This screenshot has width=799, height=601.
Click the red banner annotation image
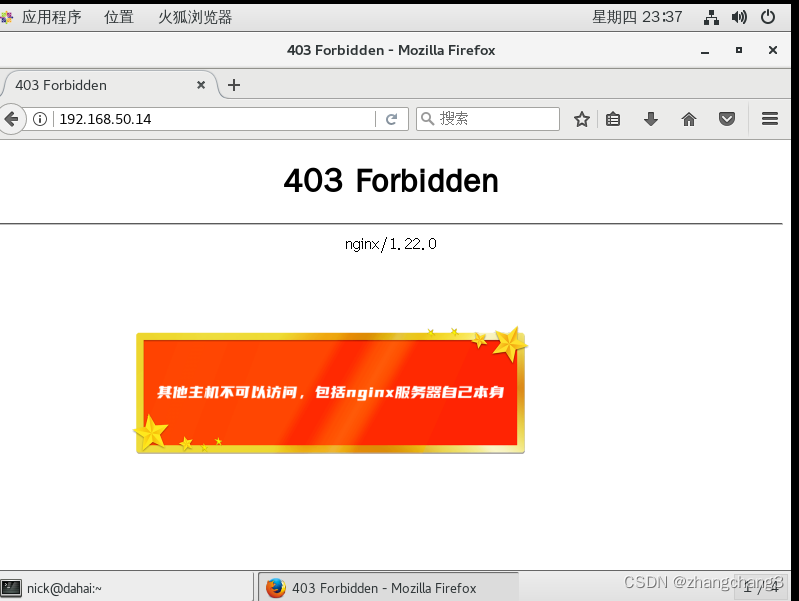click(x=330, y=391)
